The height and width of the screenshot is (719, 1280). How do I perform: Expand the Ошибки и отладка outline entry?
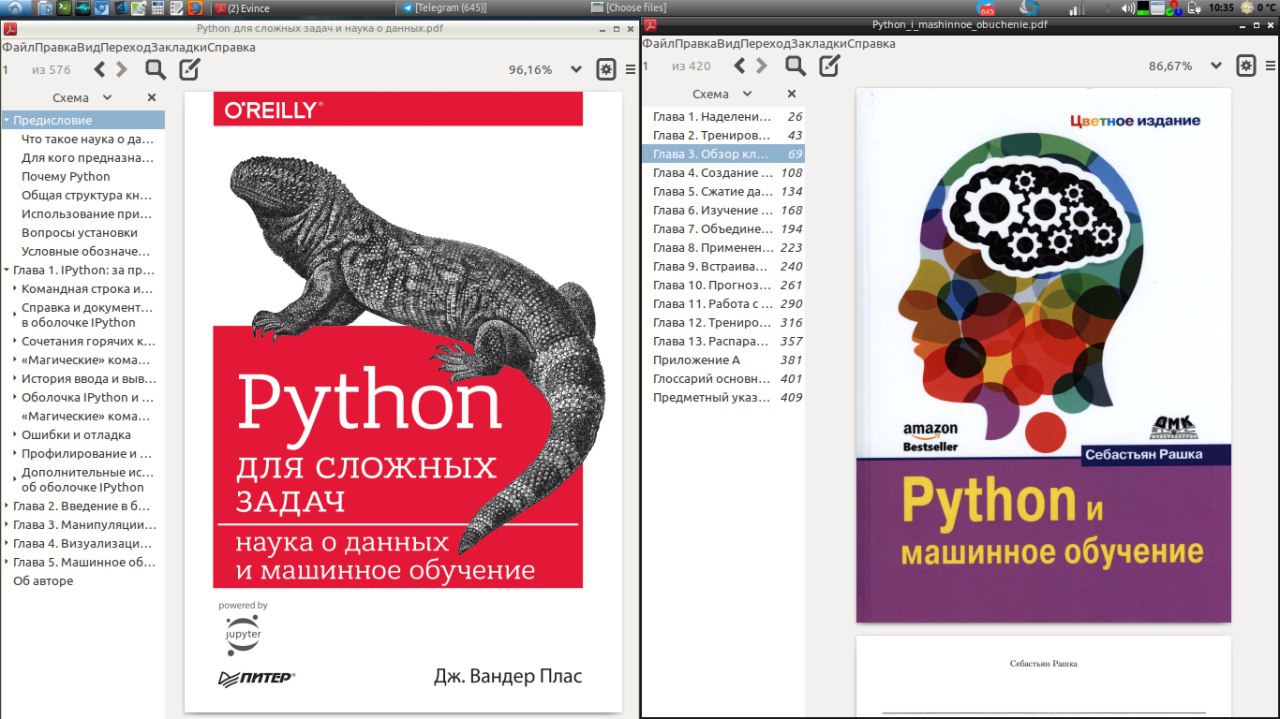tap(15, 435)
